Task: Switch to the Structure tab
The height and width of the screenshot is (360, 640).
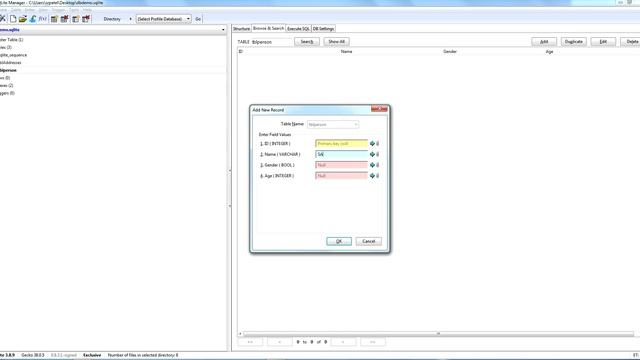Action: point(241,29)
